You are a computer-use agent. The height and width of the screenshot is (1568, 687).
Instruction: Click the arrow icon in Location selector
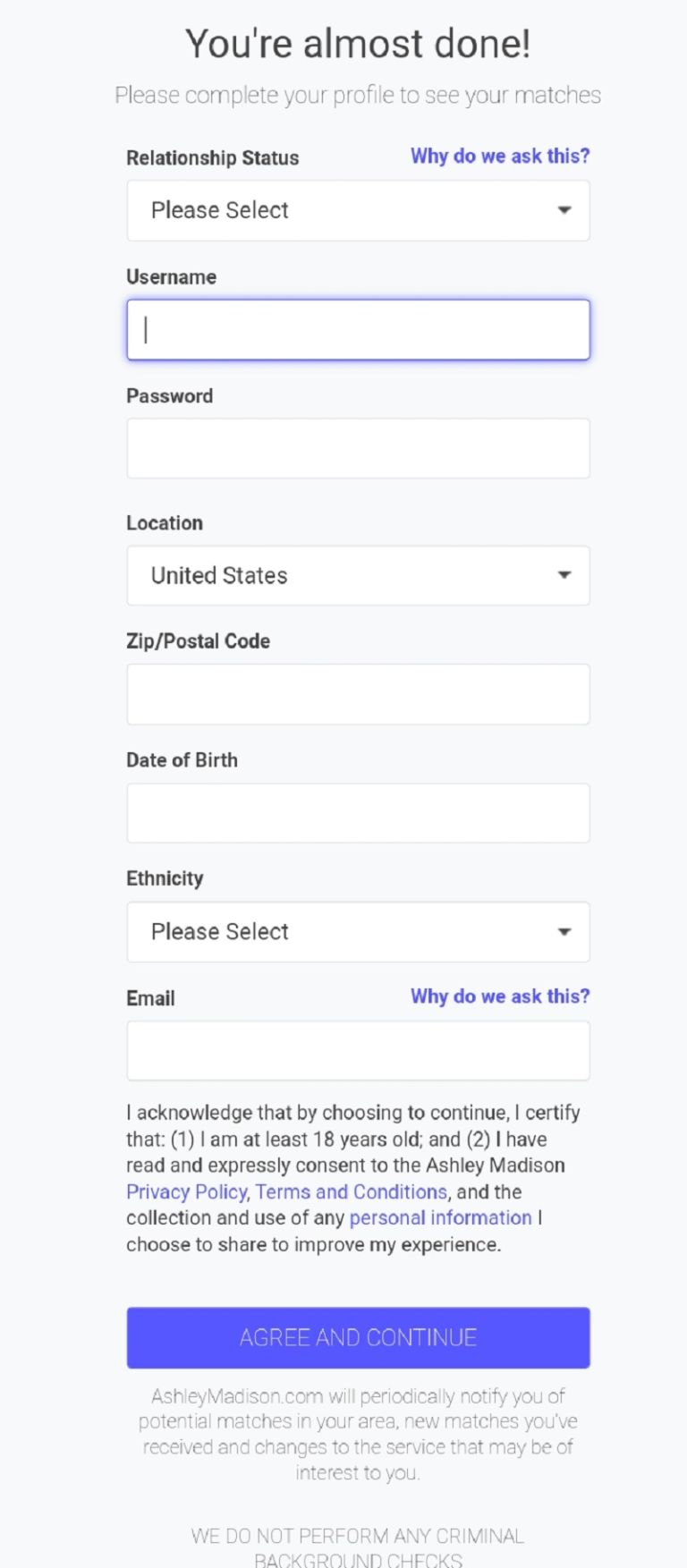click(x=564, y=575)
